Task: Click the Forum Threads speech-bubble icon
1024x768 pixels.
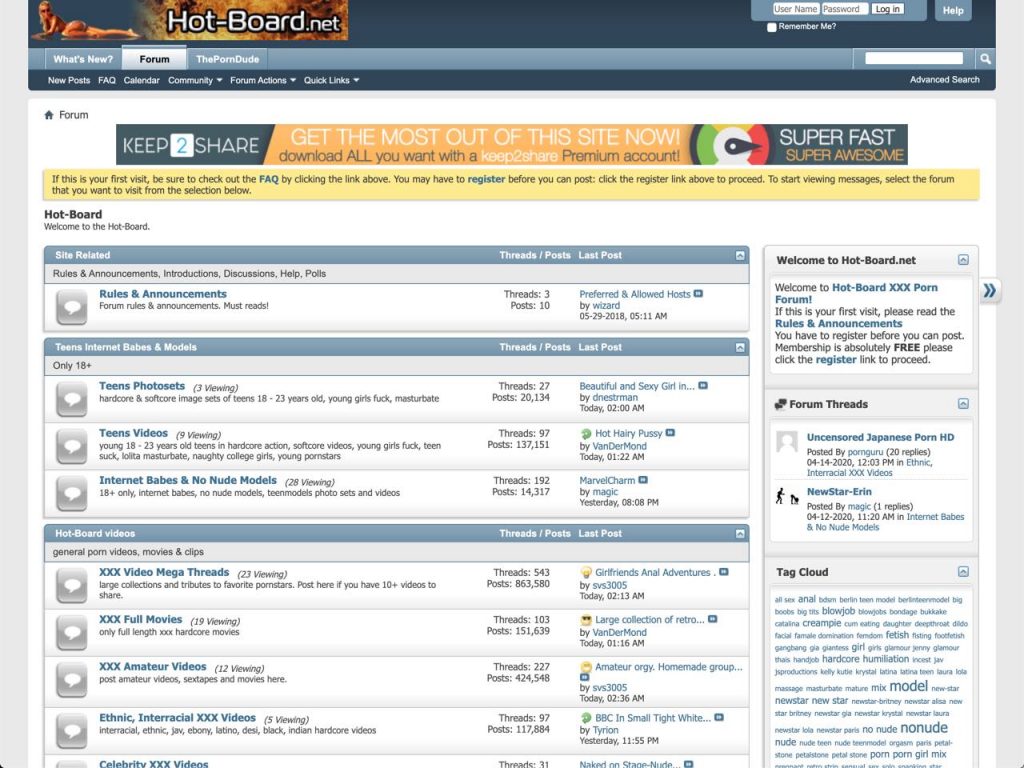Action: (x=780, y=404)
